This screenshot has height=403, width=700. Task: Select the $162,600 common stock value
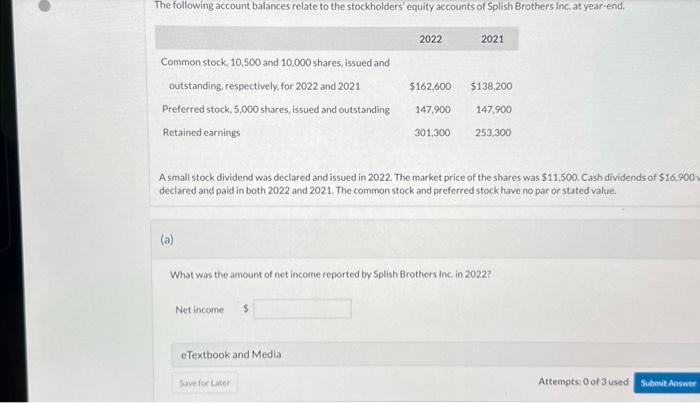point(430,86)
